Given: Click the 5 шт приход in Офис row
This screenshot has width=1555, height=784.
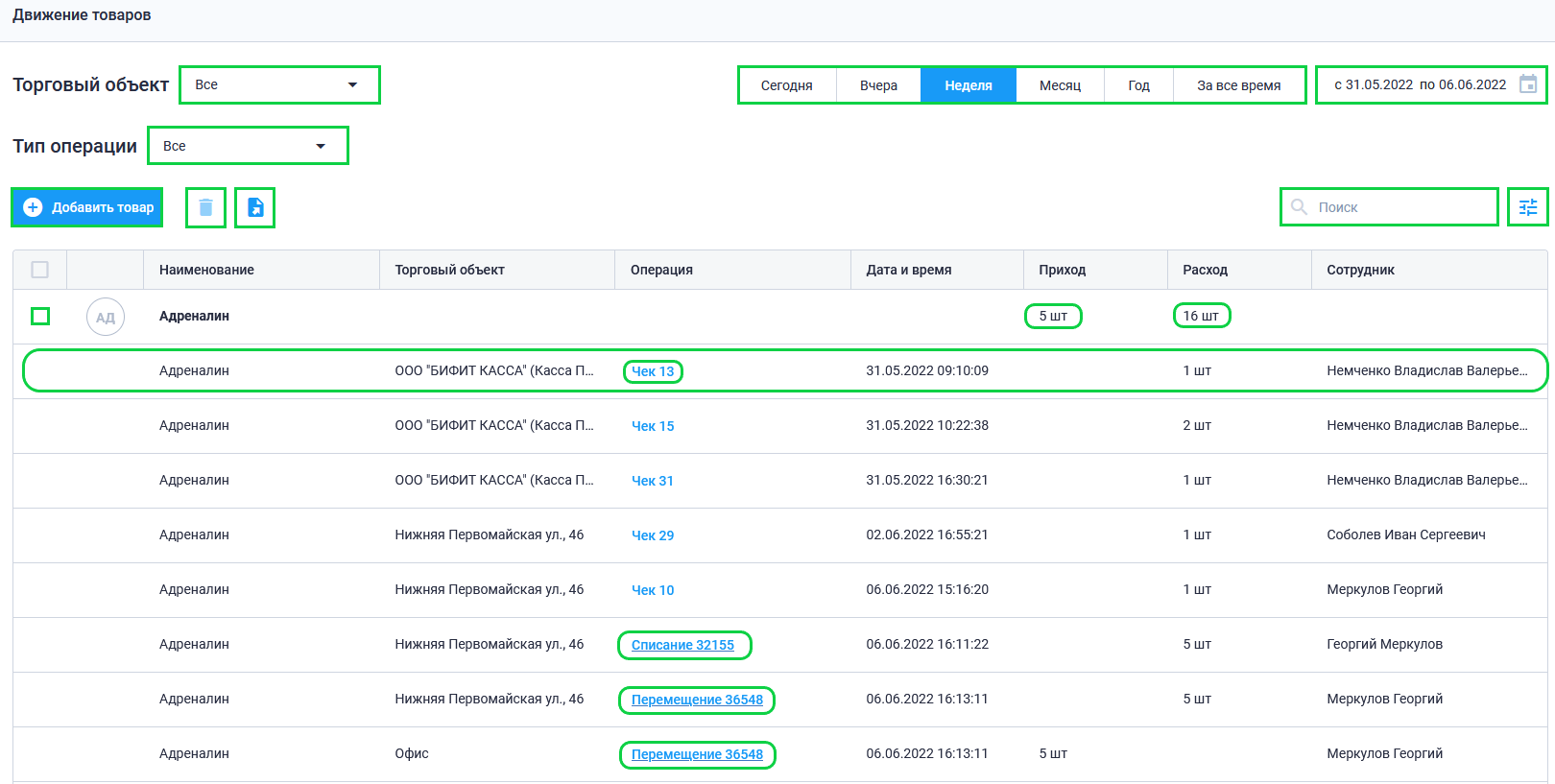Looking at the screenshot, I should pyautogui.click(x=1053, y=753).
